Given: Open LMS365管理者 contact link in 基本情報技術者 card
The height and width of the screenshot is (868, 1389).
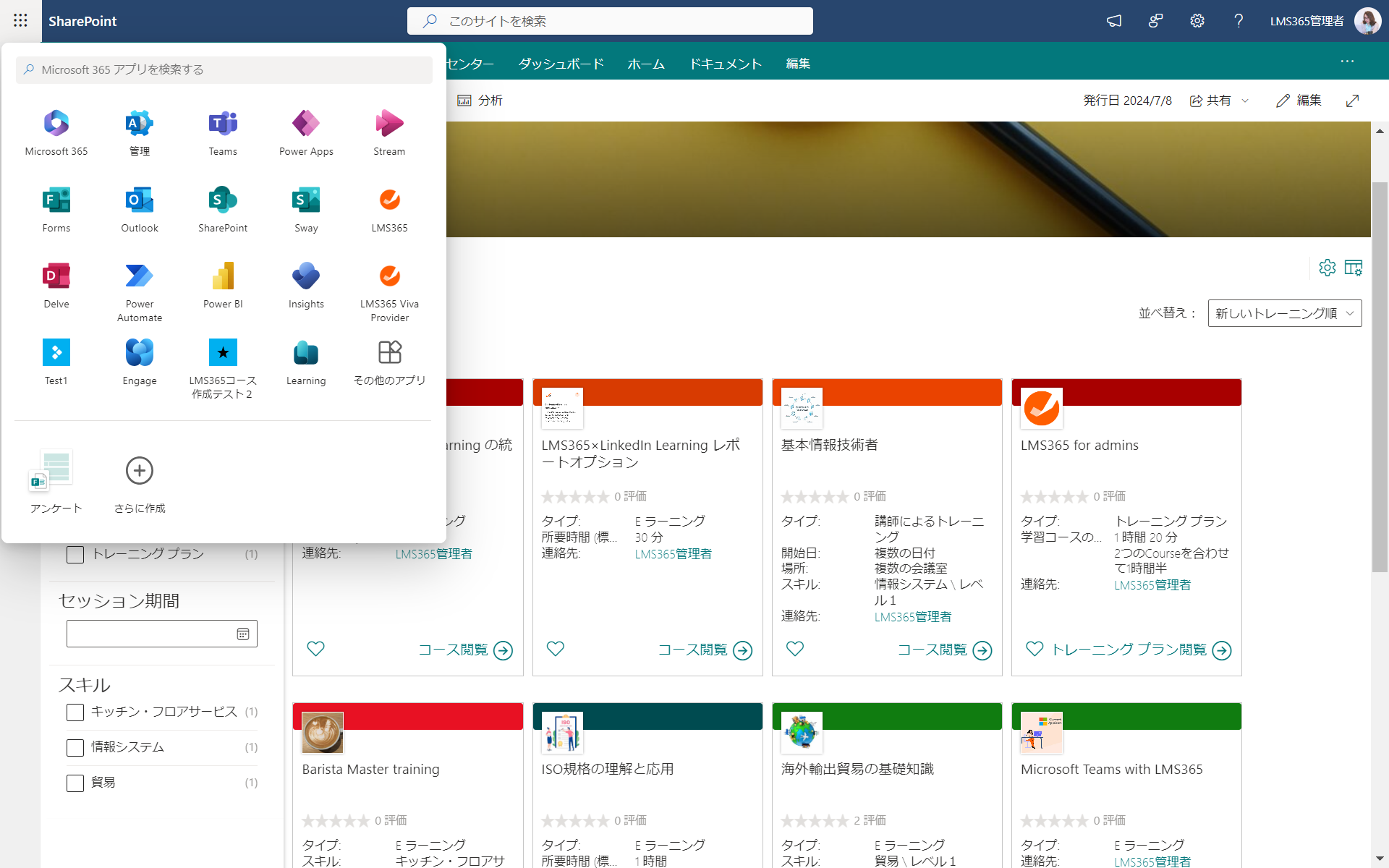Looking at the screenshot, I should point(913,617).
